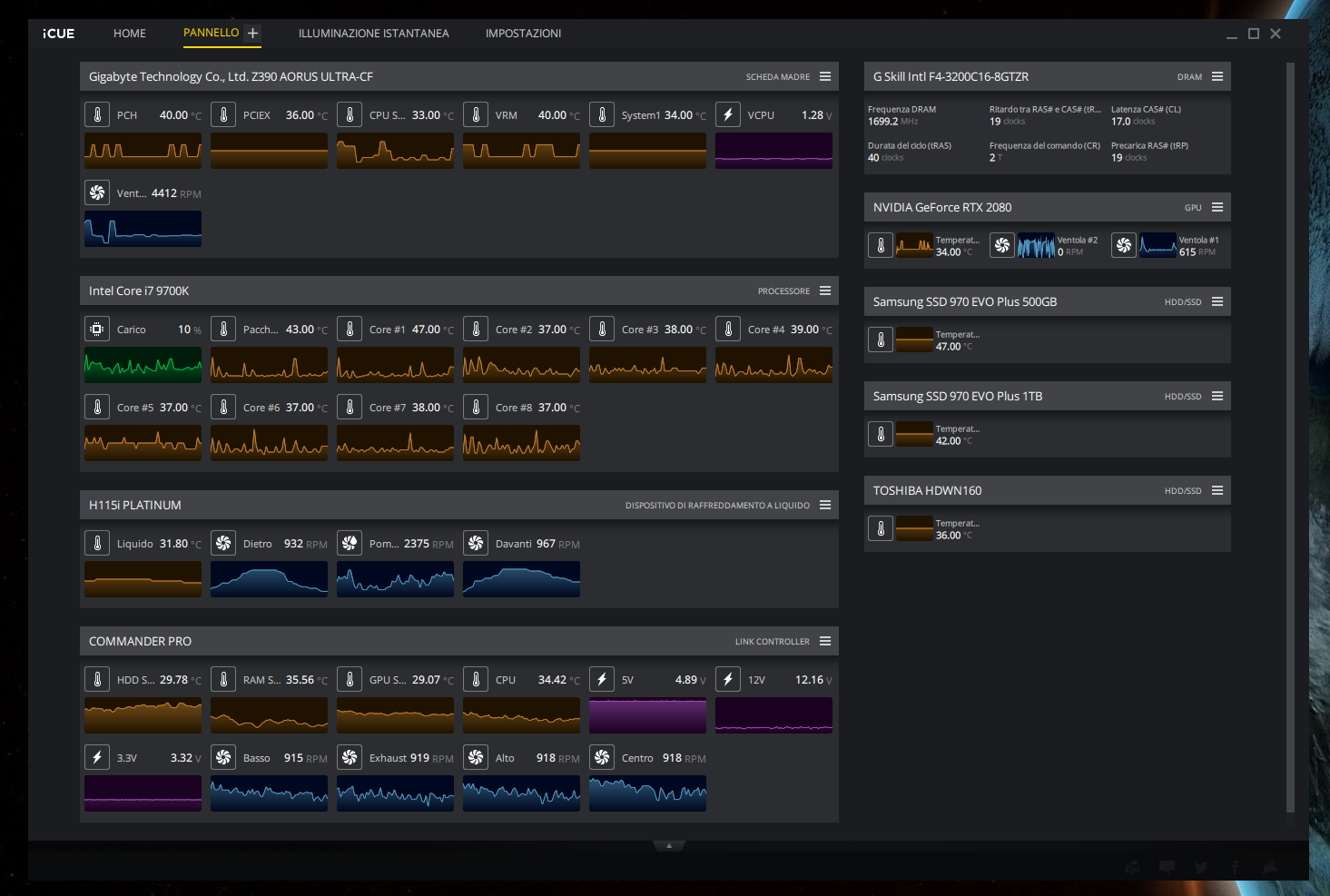Open the HOME tab

(x=130, y=34)
